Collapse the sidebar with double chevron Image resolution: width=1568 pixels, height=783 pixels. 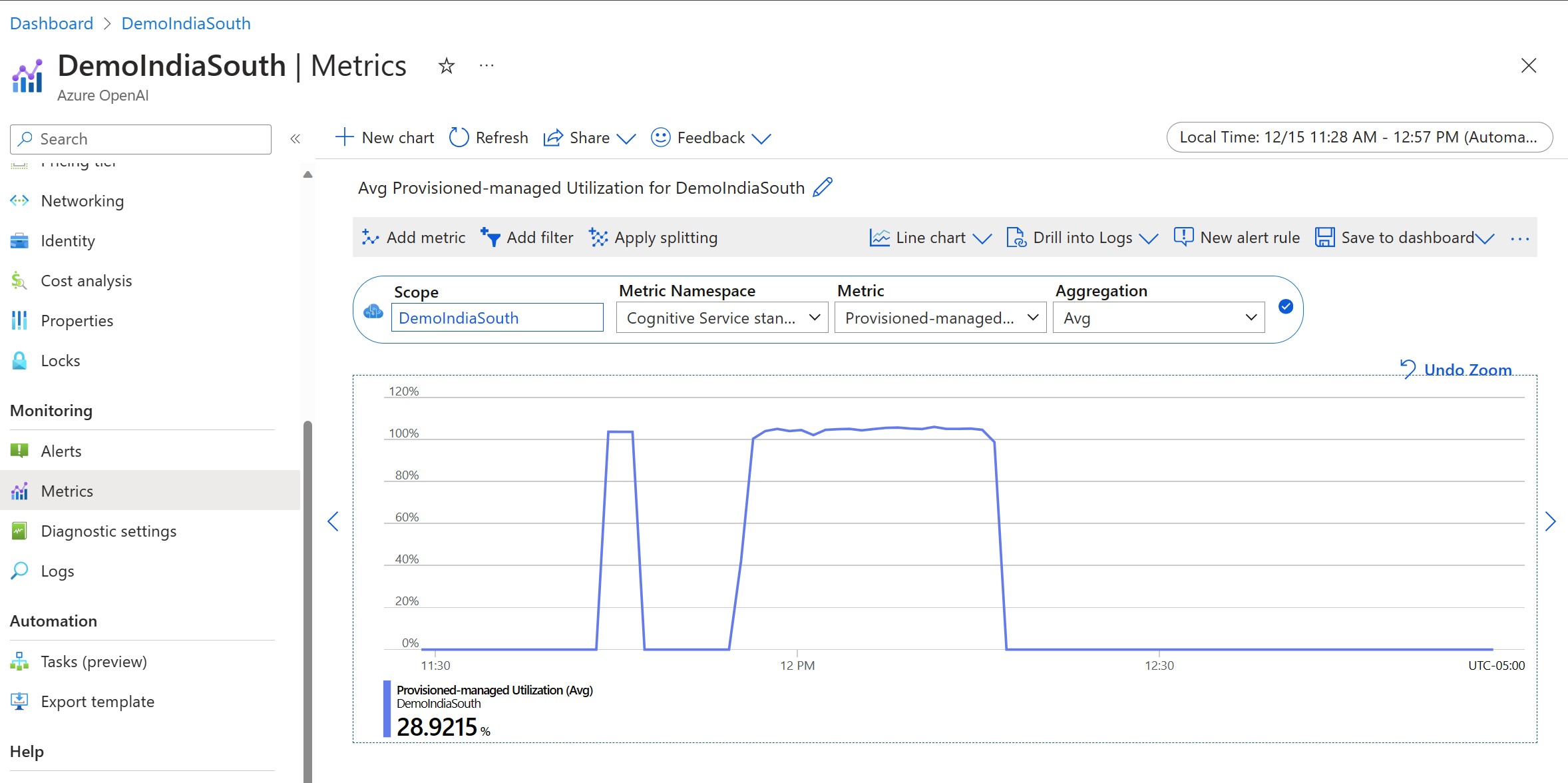[295, 138]
